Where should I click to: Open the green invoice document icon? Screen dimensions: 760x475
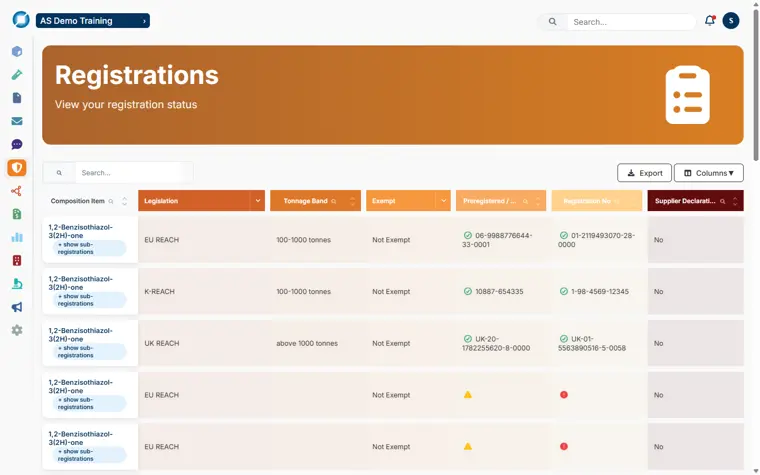[x=17, y=214]
